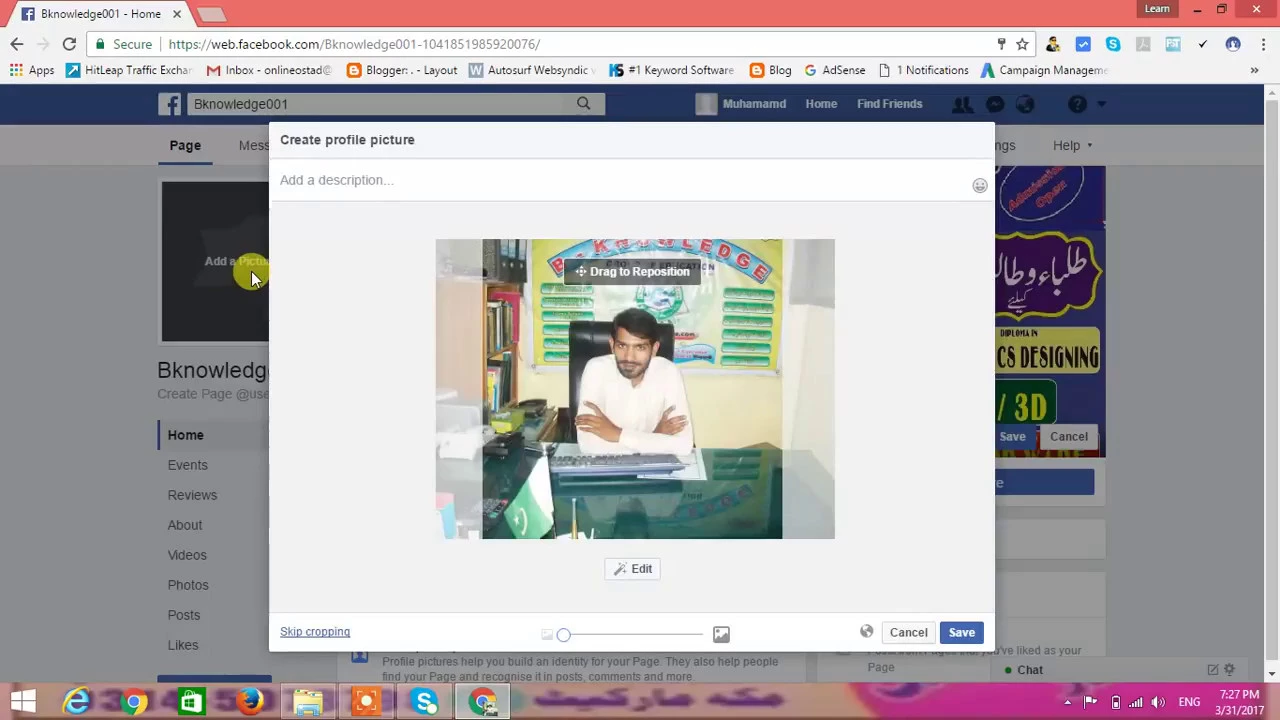Click the Drag to Reposition overlay

coord(632,272)
